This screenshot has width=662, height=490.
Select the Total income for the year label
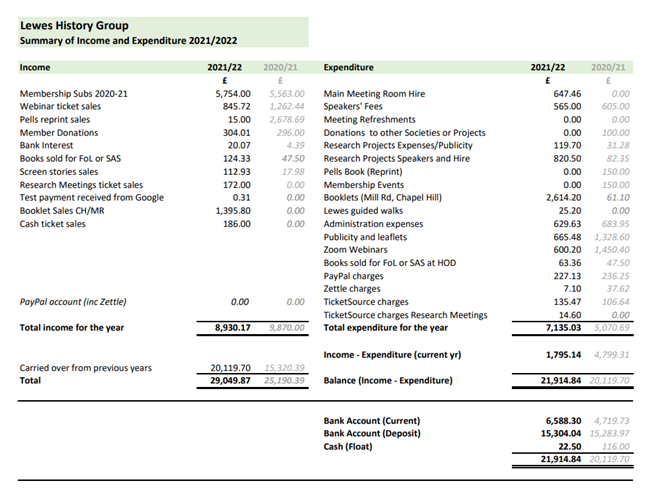[x=72, y=327]
